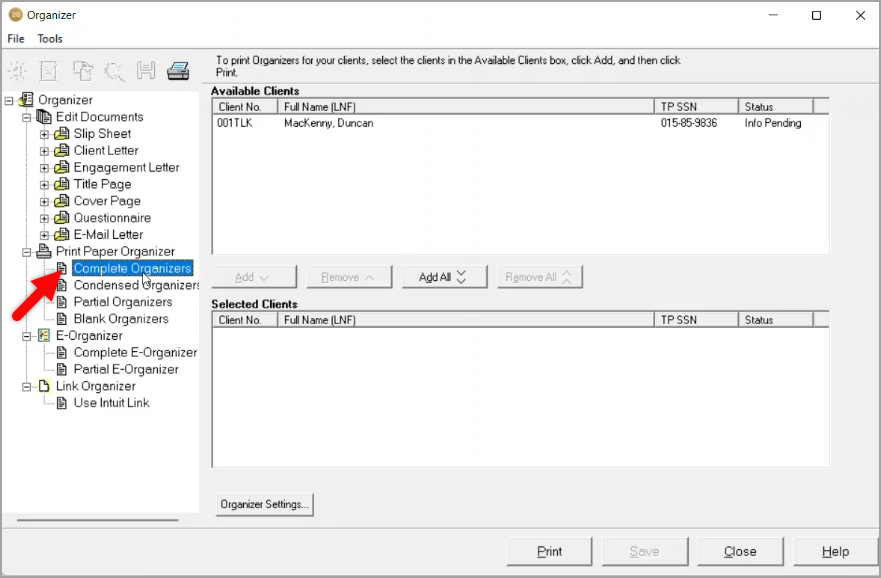Open Help from the bottom button

pos(836,552)
